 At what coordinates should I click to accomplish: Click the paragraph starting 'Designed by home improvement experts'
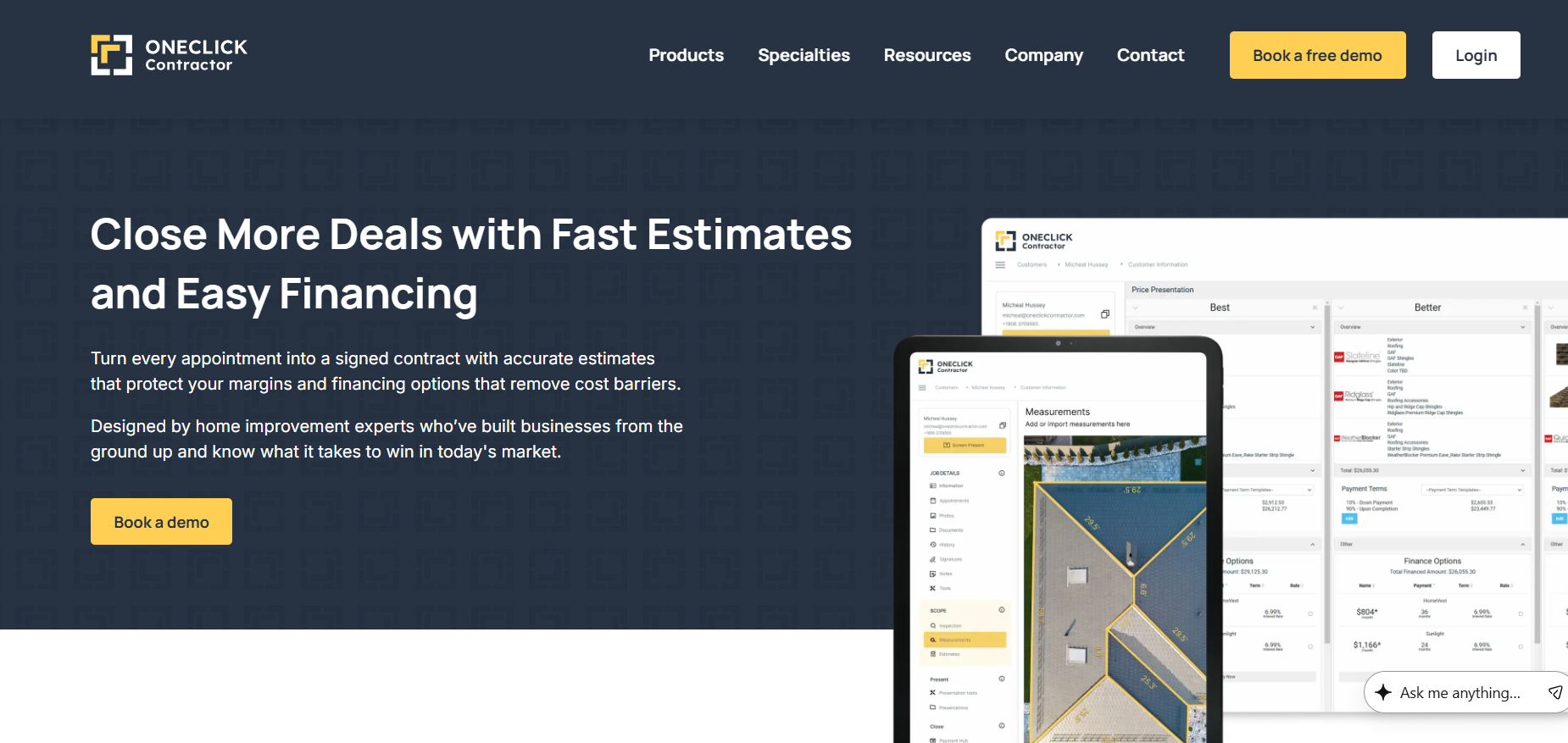pos(386,439)
